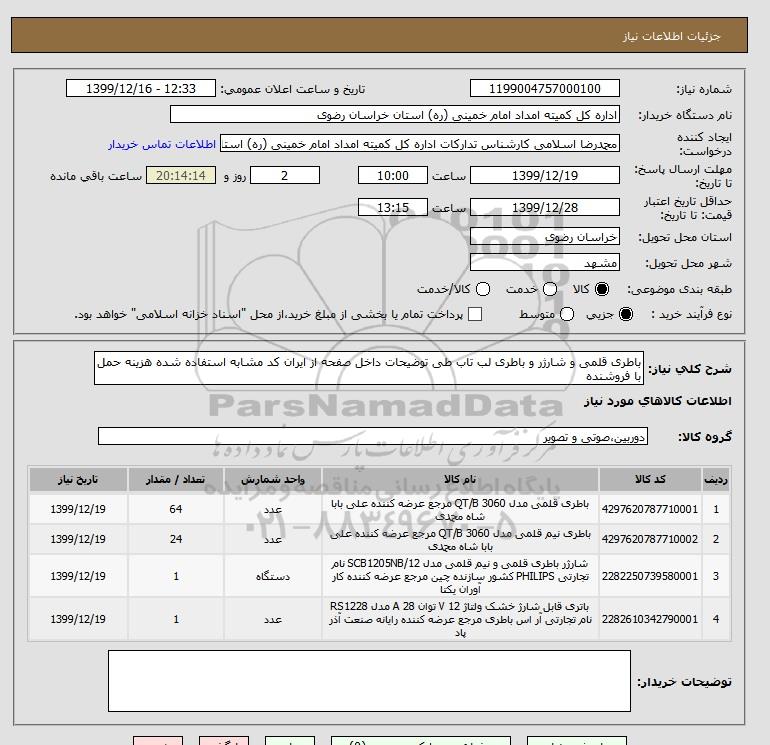This screenshot has height=745, width=770.
Task: Click the unit cell دستگاه in row 3
Action: click(x=273, y=576)
